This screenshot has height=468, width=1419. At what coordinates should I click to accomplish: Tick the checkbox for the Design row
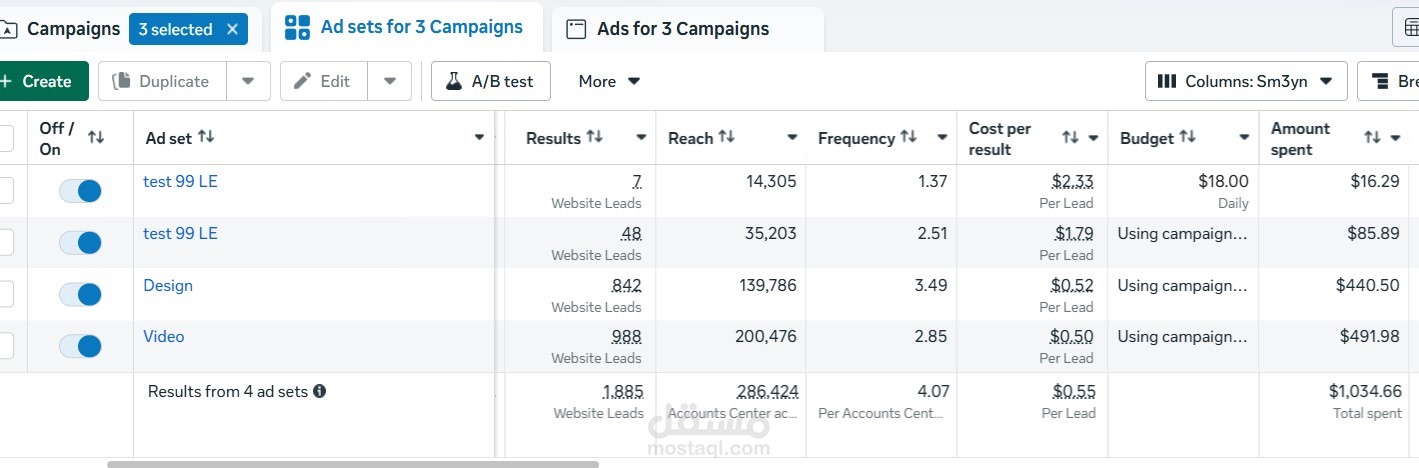(5, 294)
